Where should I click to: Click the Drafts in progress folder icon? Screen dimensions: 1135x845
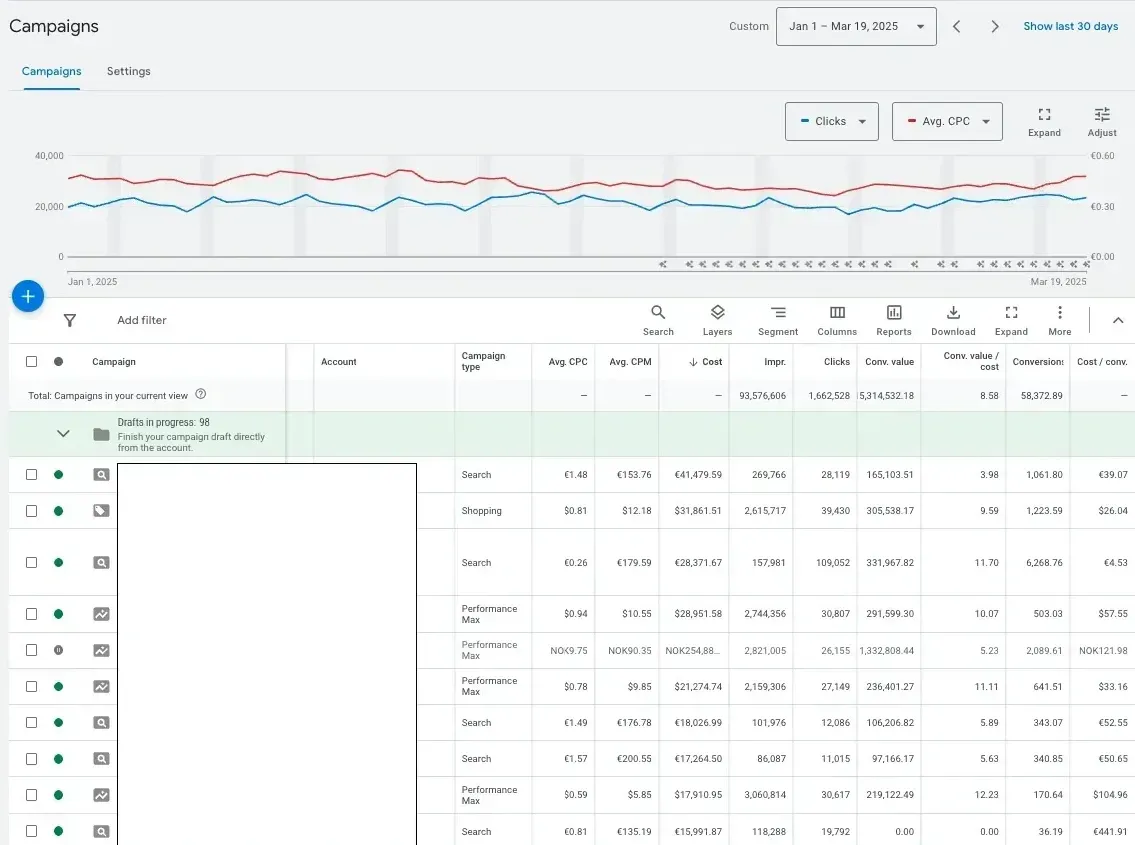101,434
